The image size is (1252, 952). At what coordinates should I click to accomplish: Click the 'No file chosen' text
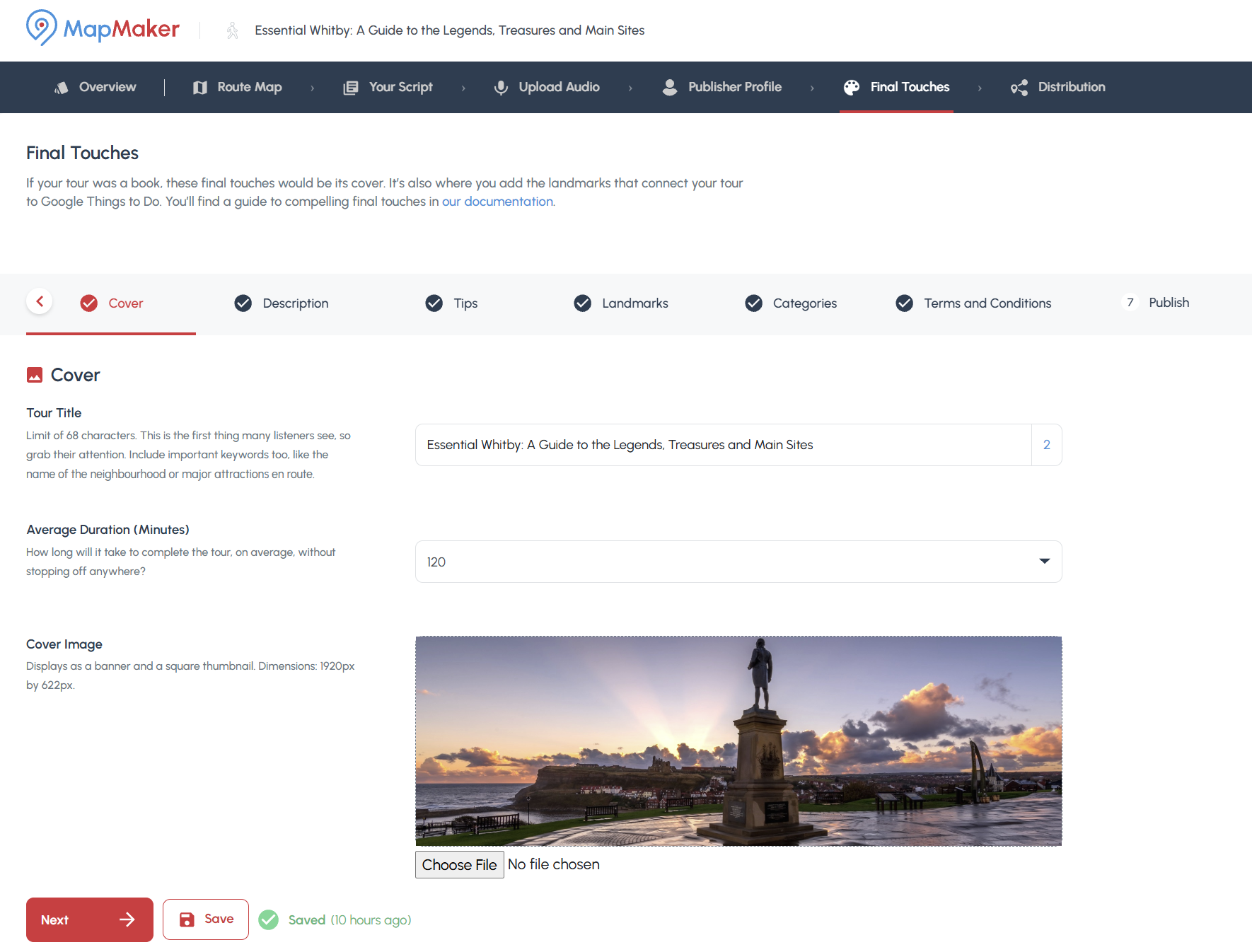(554, 864)
